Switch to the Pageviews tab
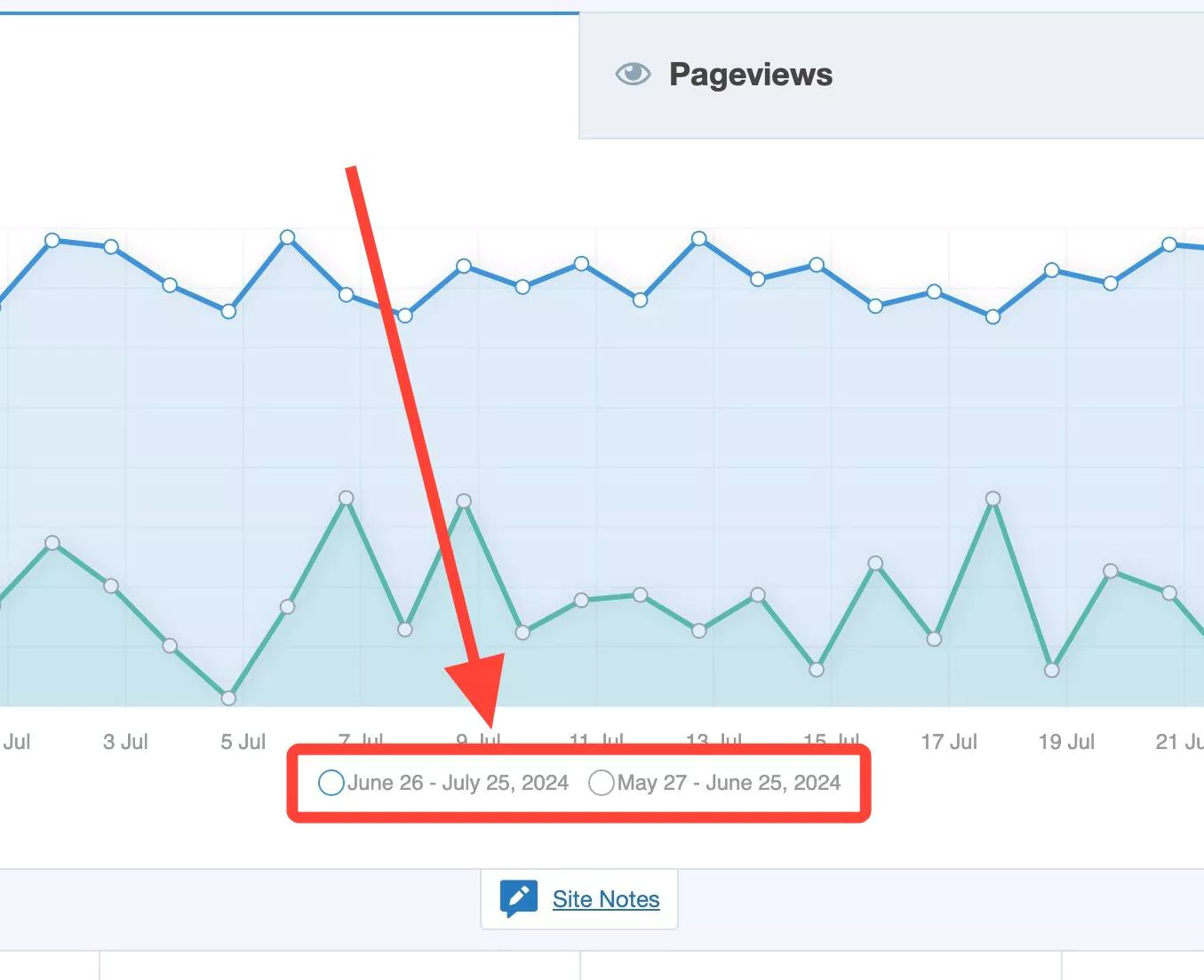Image resolution: width=1204 pixels, height=980 pixels. coord(751,76)
